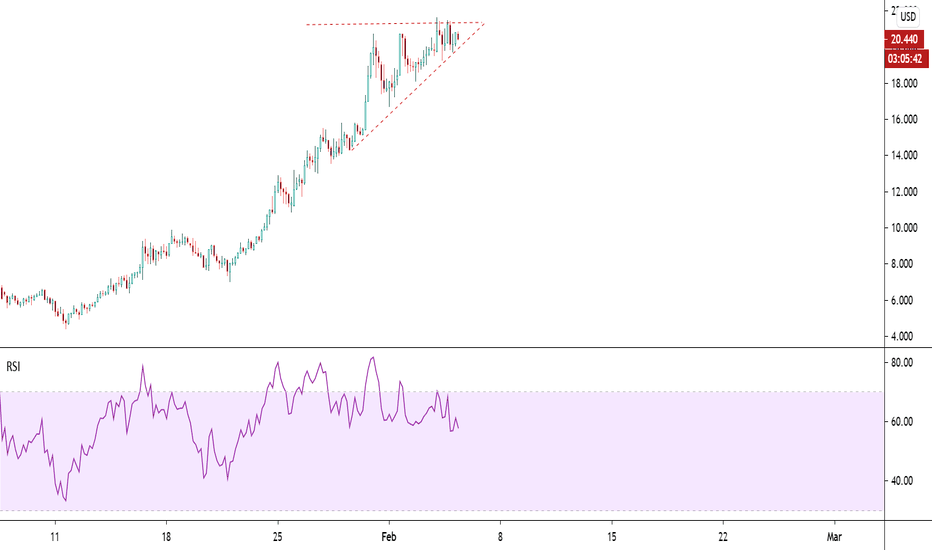Click the 12.000 price axis label

click(903, 192)
